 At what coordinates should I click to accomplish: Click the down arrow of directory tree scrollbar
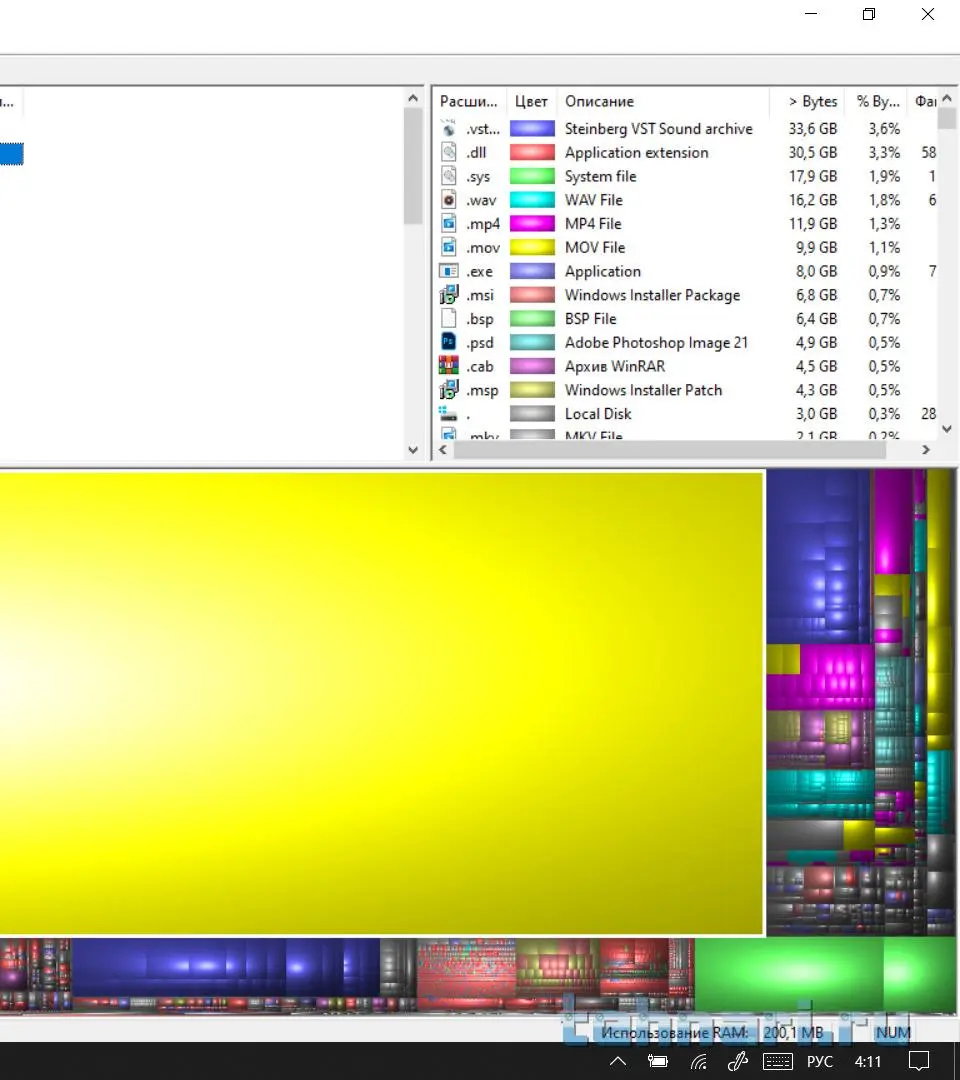(413, 450)
